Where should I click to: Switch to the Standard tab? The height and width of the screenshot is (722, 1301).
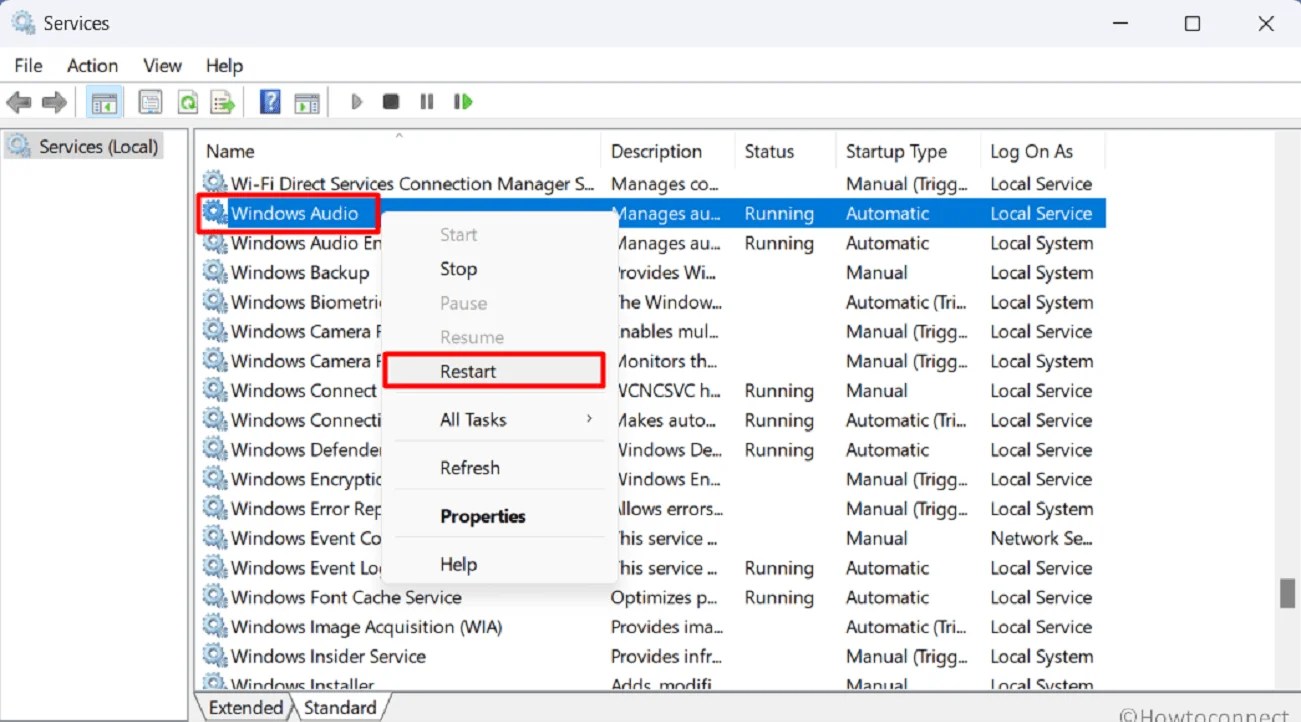[341, 707]
